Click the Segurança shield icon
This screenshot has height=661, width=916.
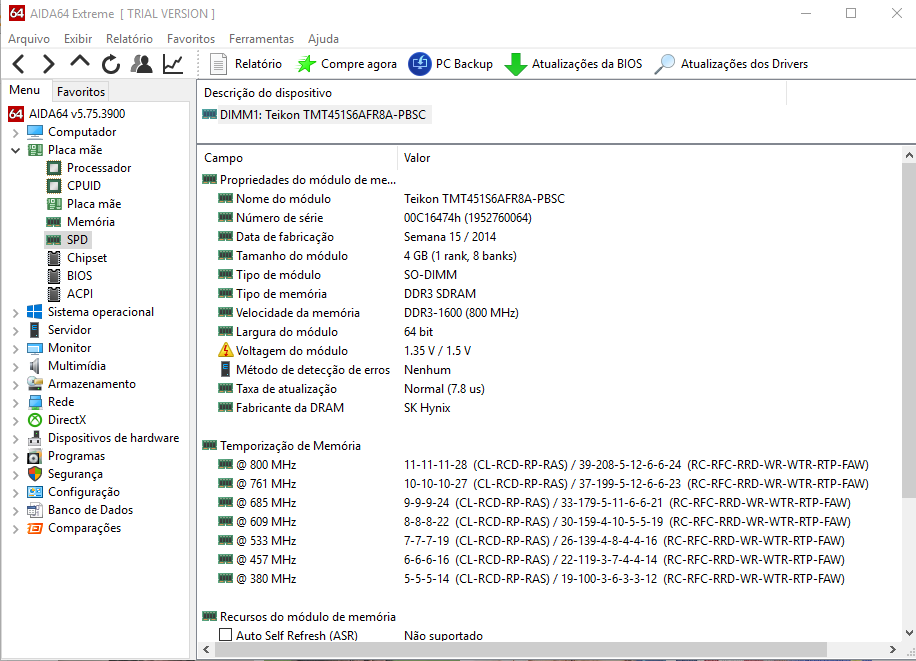pyautogui.click(x=35, y=473)
